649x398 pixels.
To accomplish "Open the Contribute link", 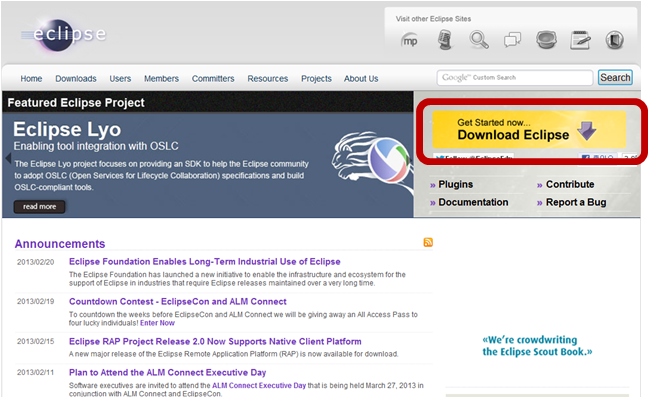I will point(570,185).
